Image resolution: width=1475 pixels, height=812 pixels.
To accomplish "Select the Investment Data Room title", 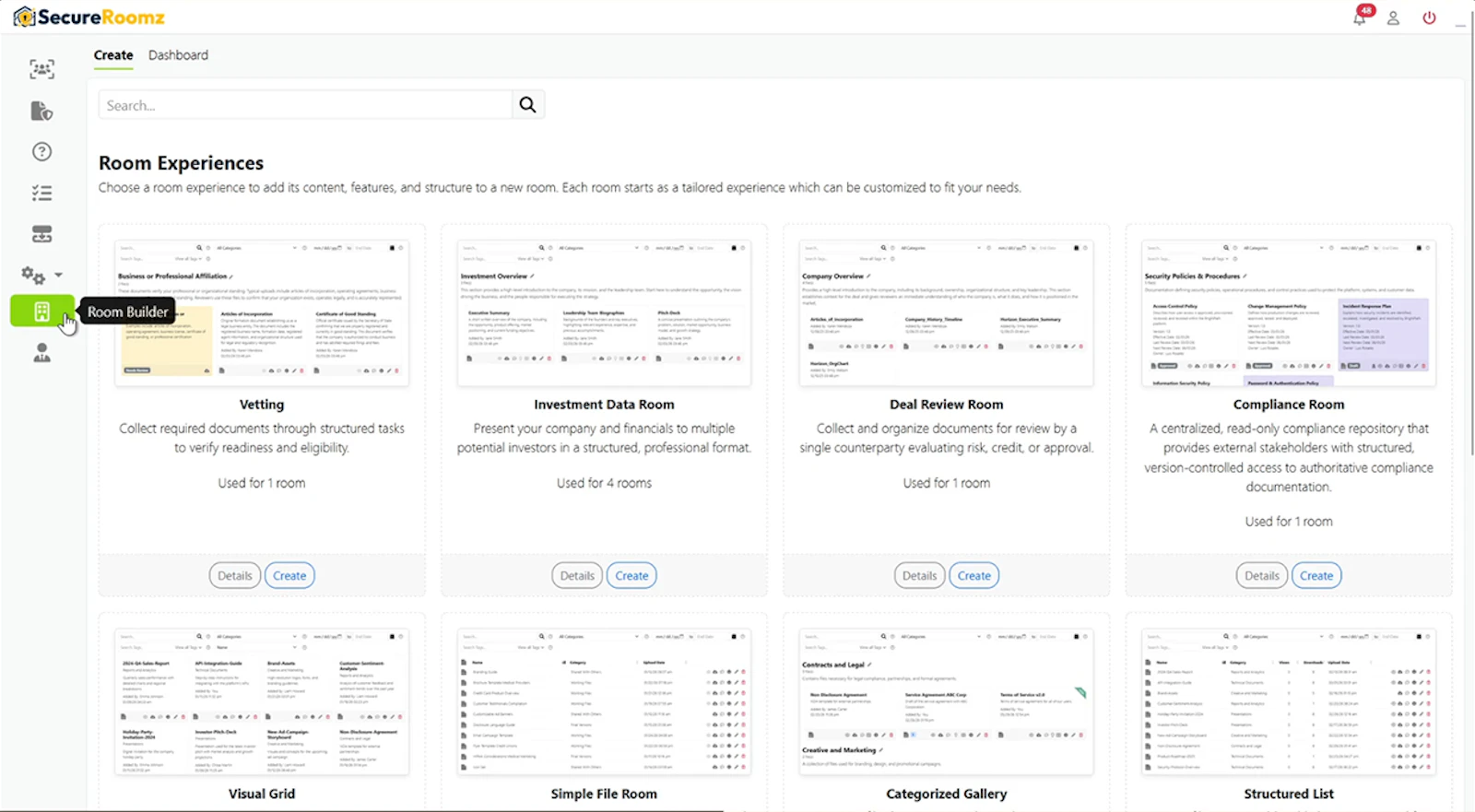I will tap(604, 405).
